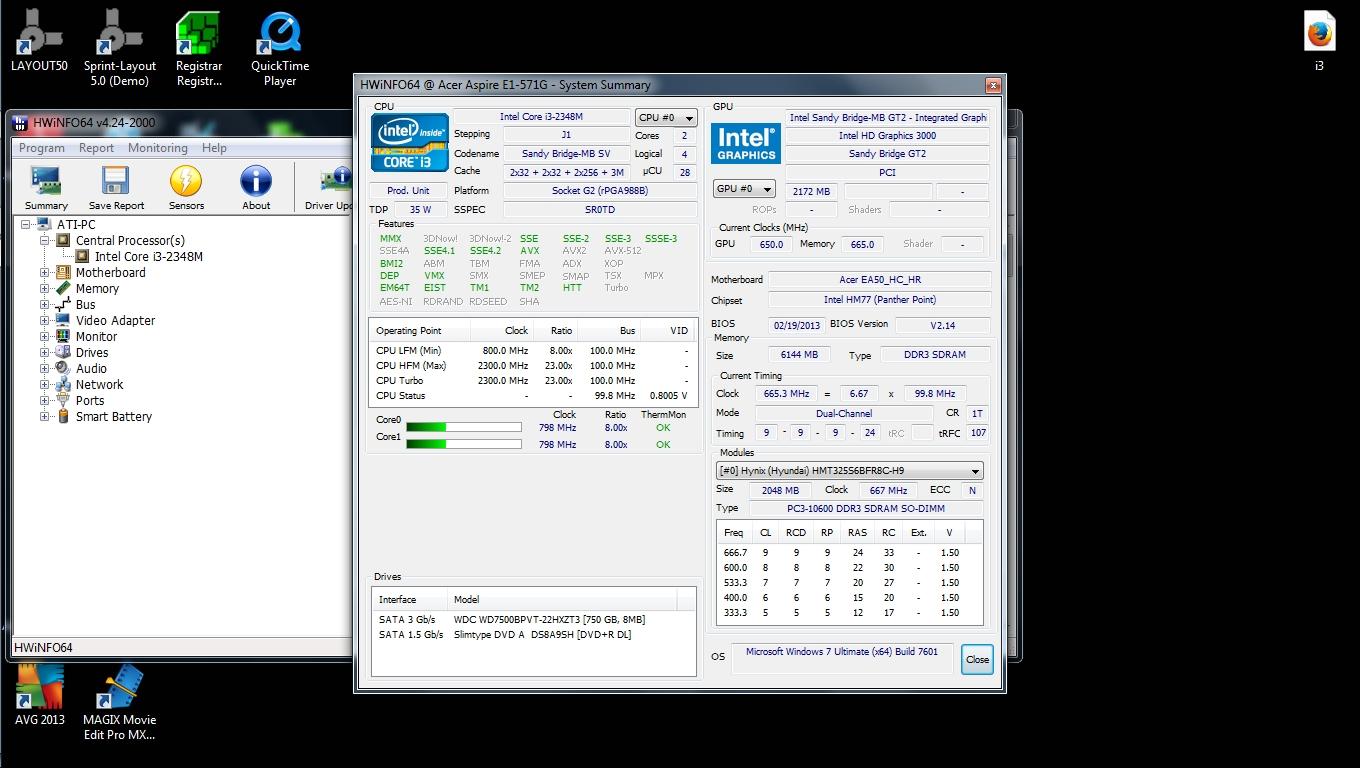Viewport: 1360px width, 768px height.
Task: Expand the Motherboard node plus box
Action: 45,272
